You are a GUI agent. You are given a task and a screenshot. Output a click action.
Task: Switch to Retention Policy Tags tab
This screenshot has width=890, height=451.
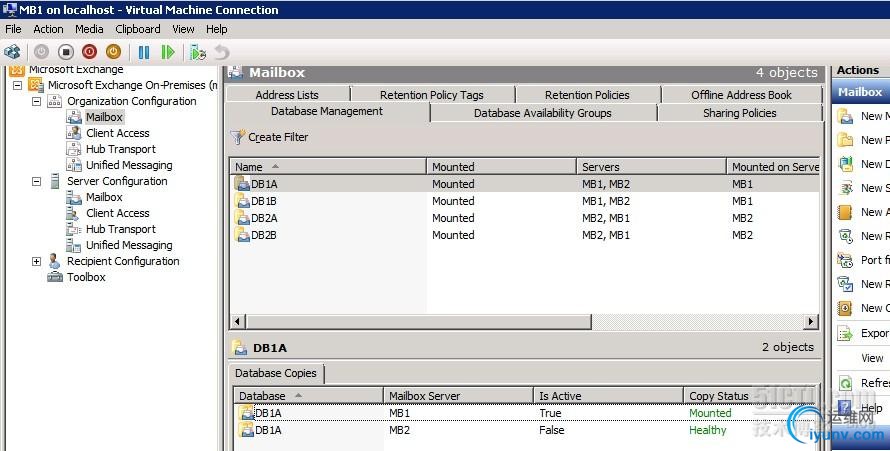pyautogui.click(x=432, y=95)
